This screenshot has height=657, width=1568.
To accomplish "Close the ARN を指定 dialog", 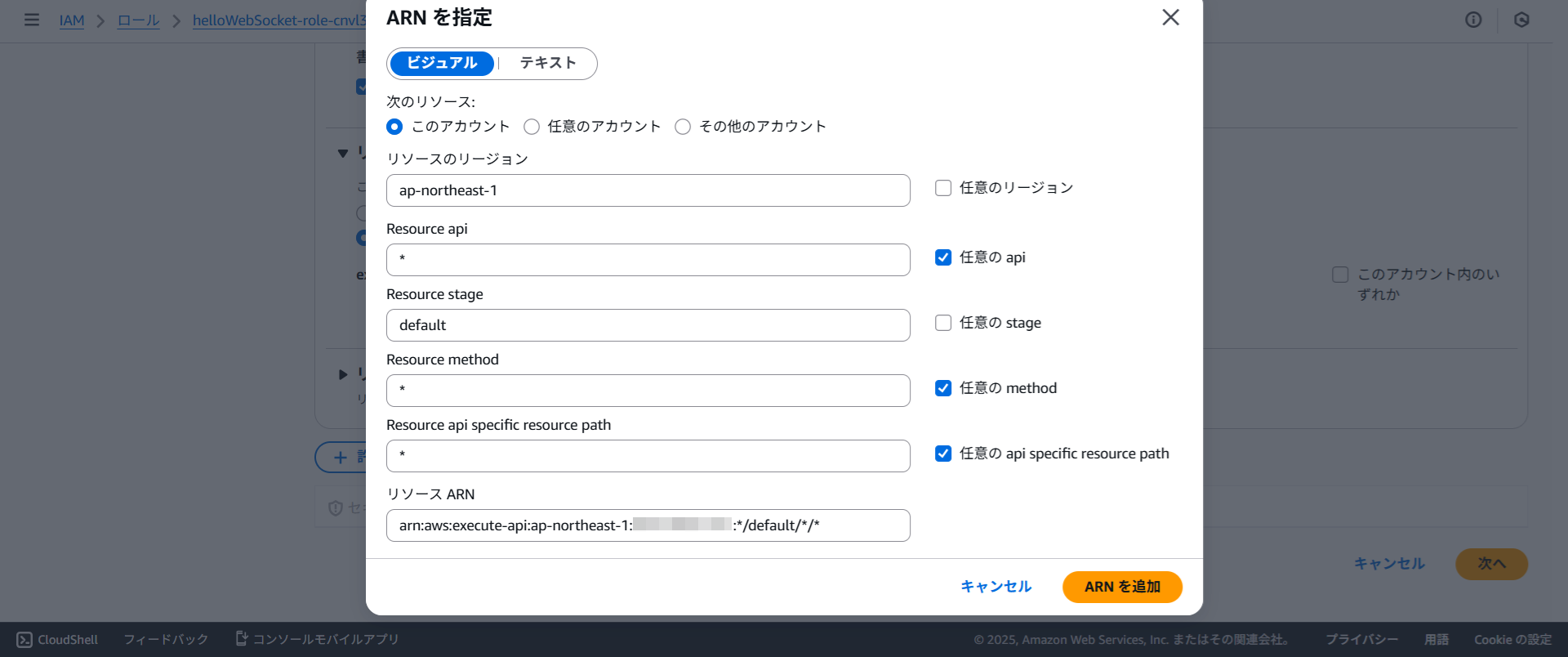I will point(1170,17).
